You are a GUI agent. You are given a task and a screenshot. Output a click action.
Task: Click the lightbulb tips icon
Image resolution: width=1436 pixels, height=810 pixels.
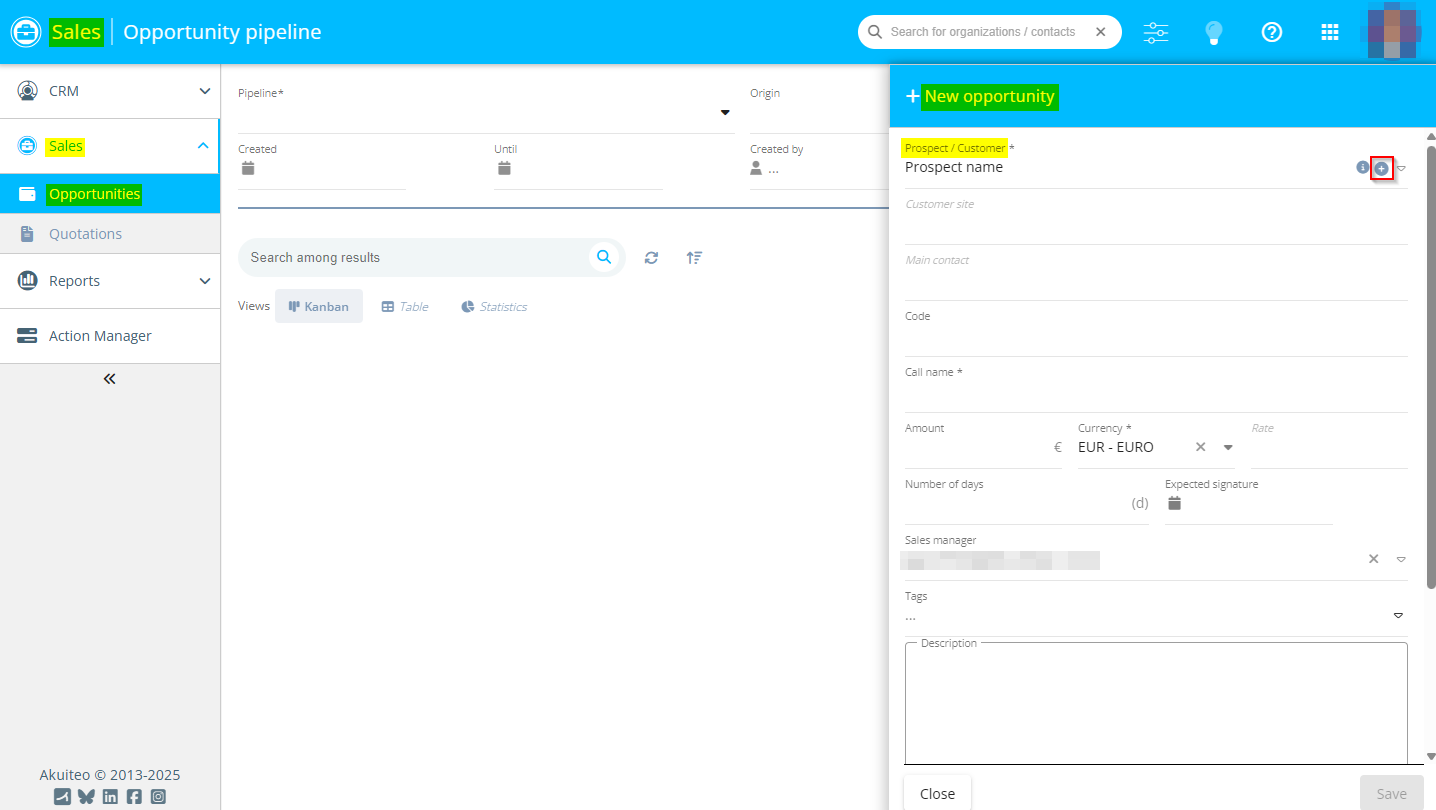point(1214,32)
